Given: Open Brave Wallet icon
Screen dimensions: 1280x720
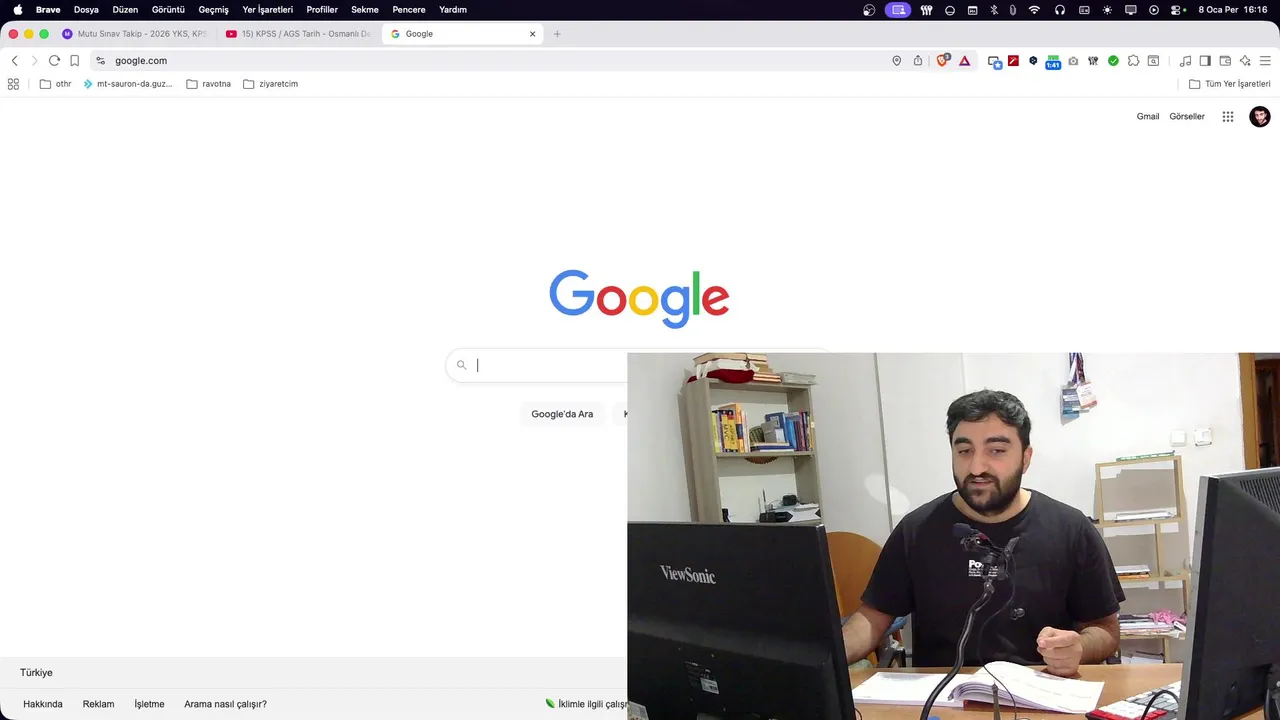Looking at the screenshot, I should coord(1225,61).
